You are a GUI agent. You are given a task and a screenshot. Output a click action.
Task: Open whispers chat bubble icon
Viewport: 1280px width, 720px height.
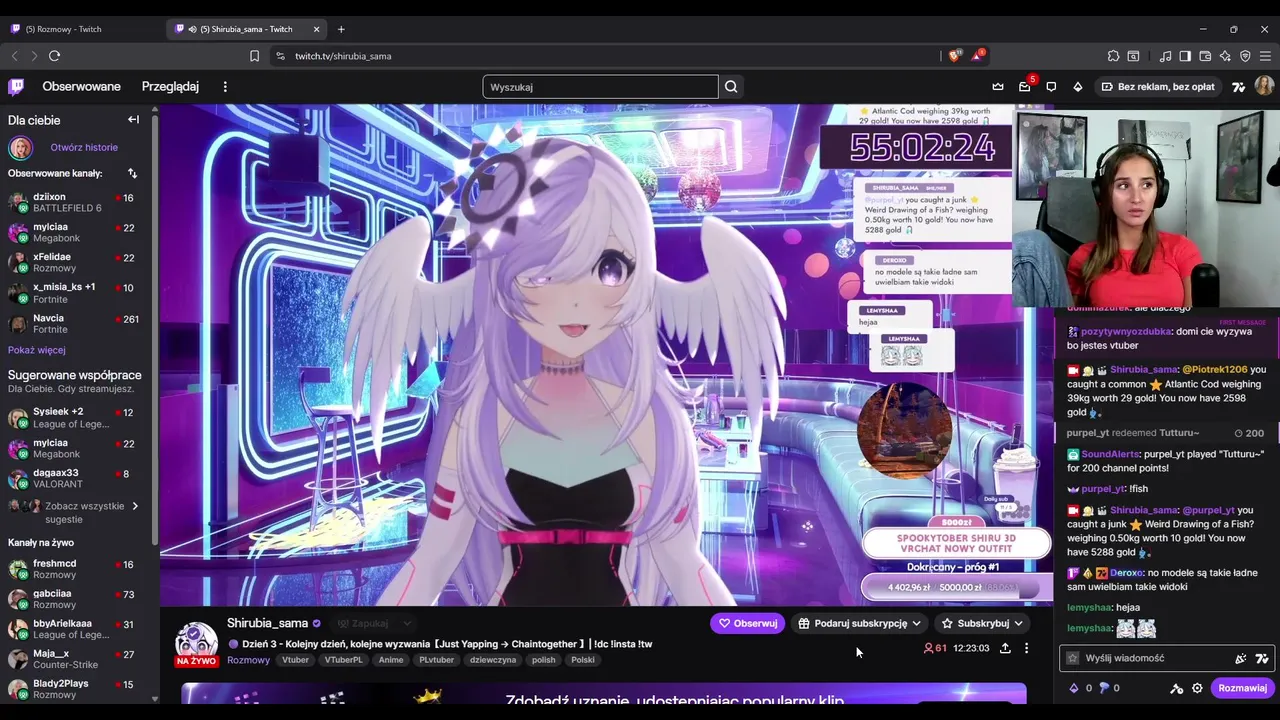(1051, 87)
